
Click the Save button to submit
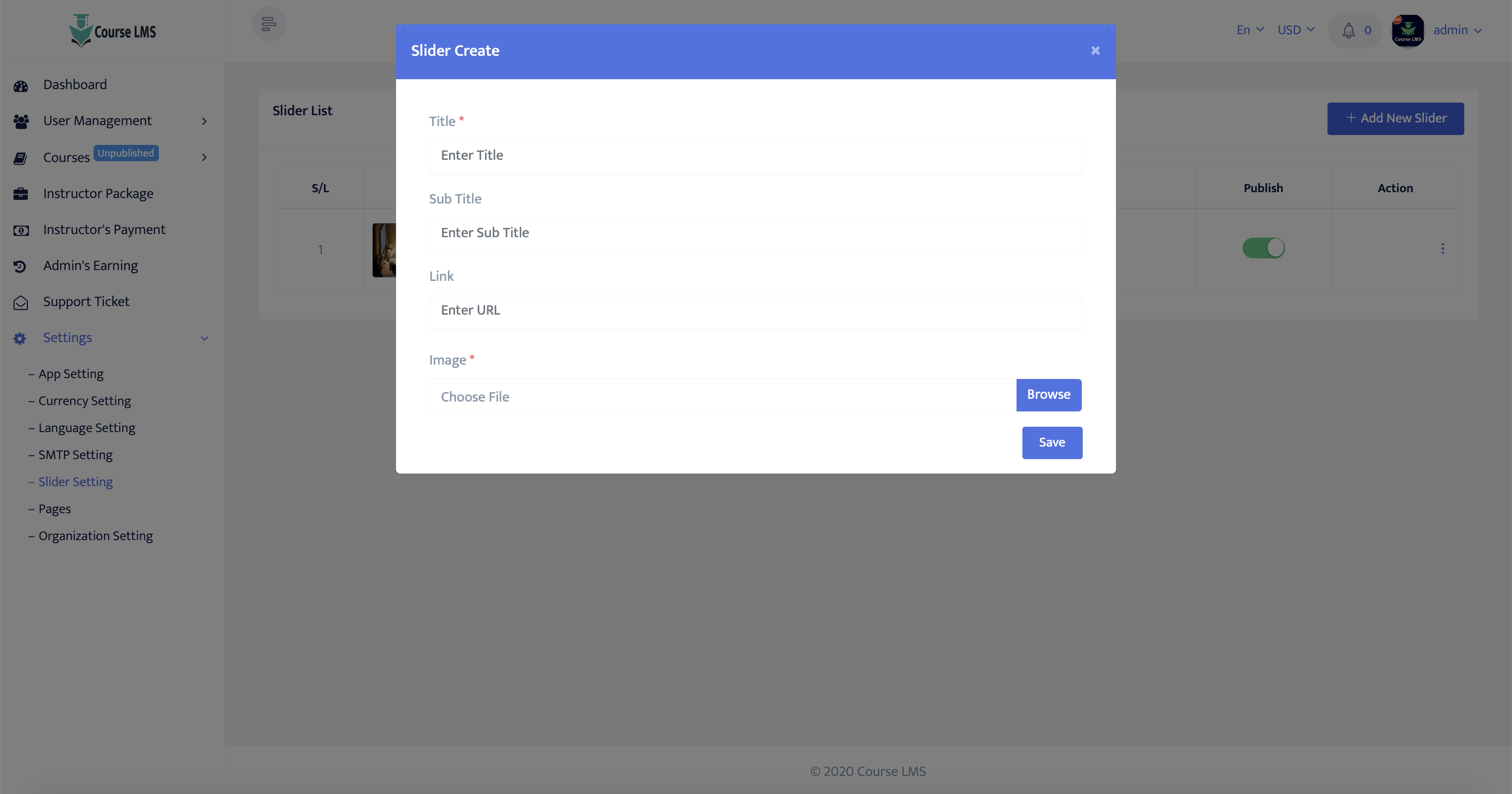pos(1051,442)
